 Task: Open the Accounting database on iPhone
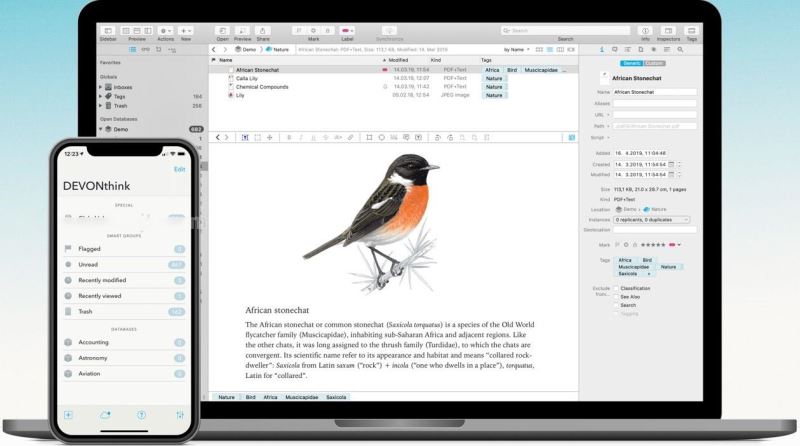(x=124, y=342)
